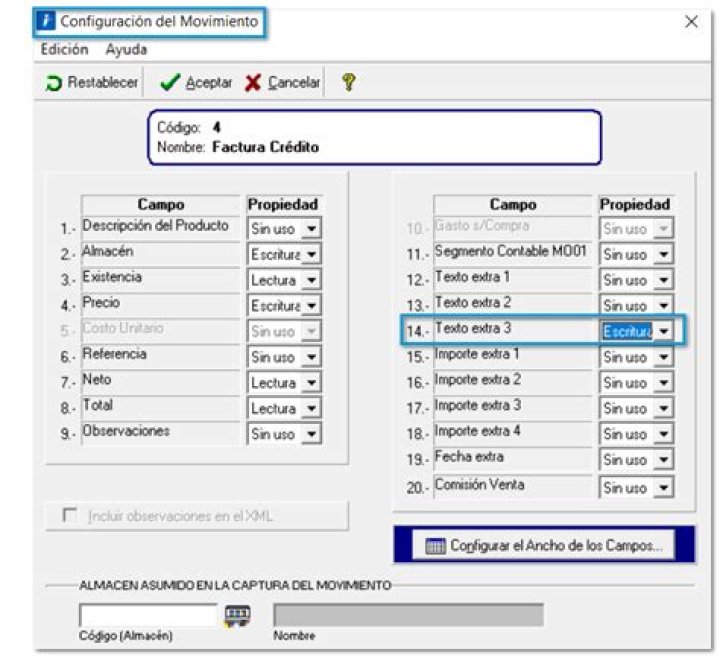Open the Existencia property dropdown

[x=313, y=281]
